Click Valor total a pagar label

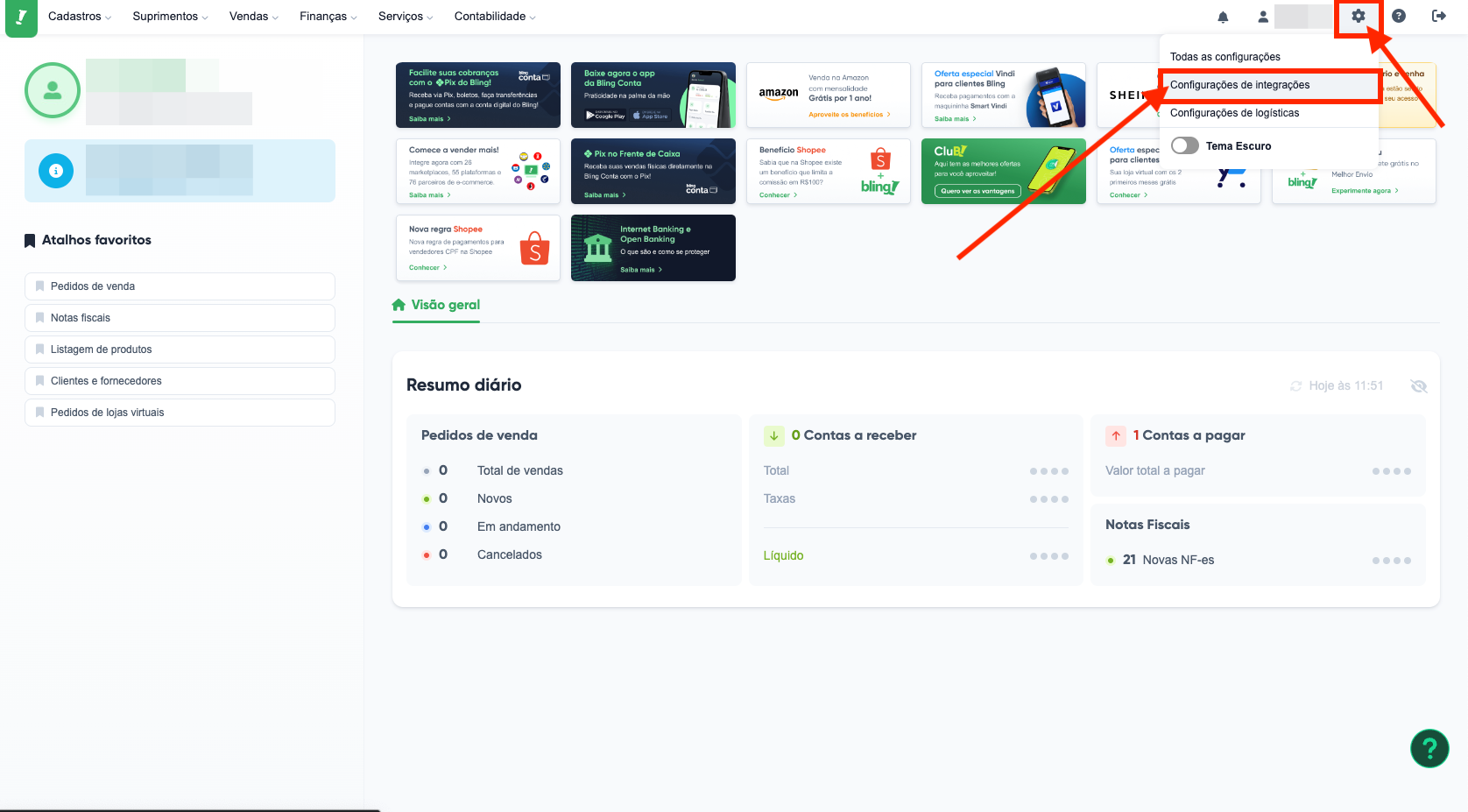click(x=1155, y=470)
